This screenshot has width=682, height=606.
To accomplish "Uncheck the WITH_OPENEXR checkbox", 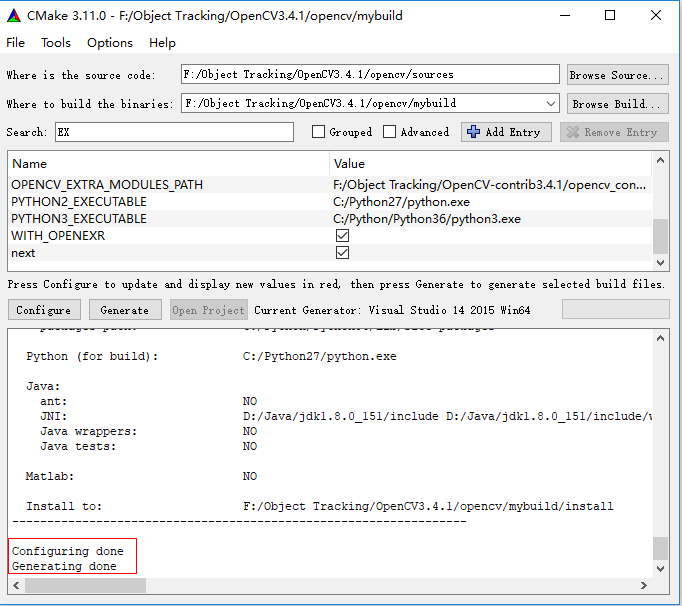I will [342, 236].
